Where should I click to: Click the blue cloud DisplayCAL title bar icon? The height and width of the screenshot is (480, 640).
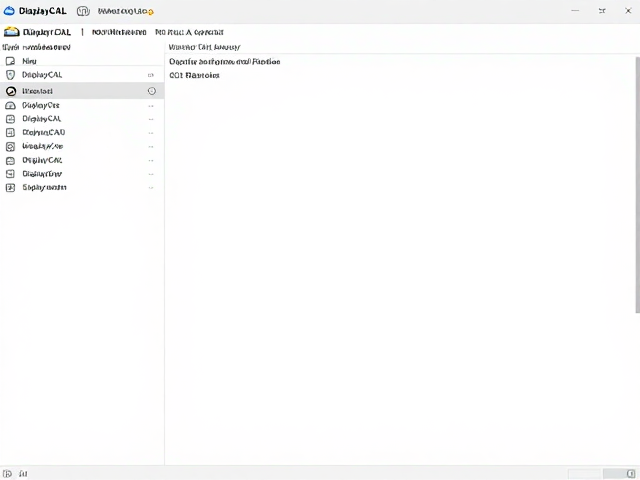(x=9, y=11)
